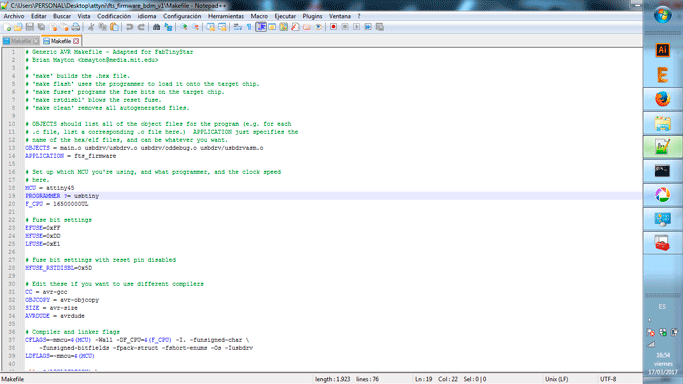Image resolution: width=683 pixels, height=384 pixels.
Task: Switch to the command prompt taskbar window
Action: coord(663,171)
